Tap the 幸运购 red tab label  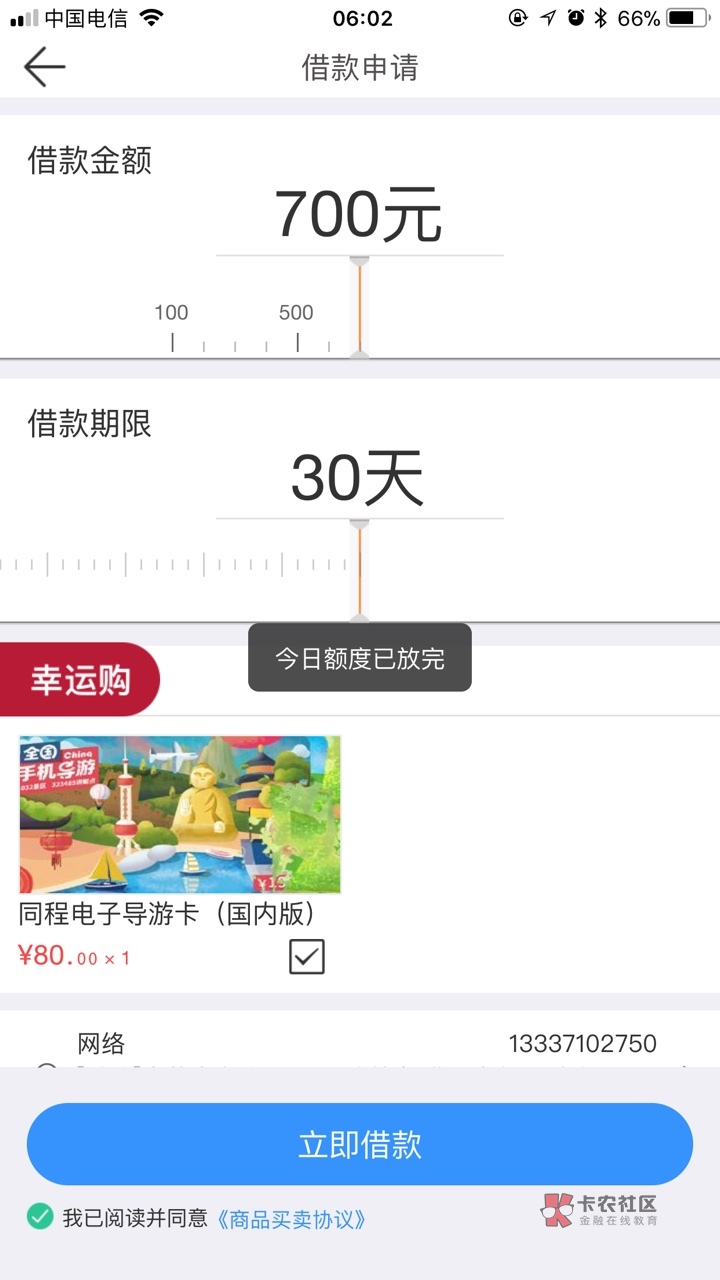[80, 680]
